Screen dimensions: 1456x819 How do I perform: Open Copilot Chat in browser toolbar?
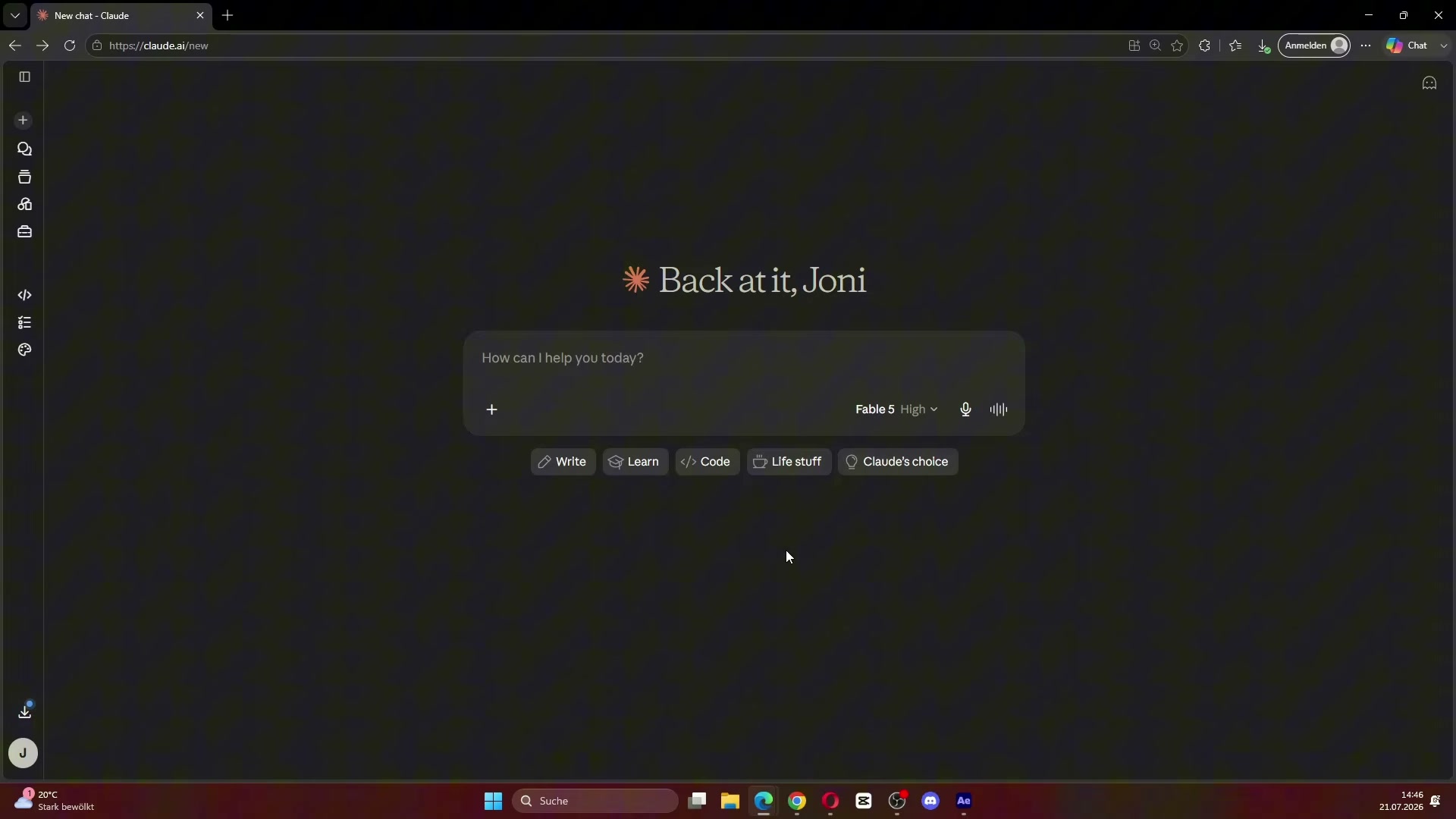(1407, 45)
